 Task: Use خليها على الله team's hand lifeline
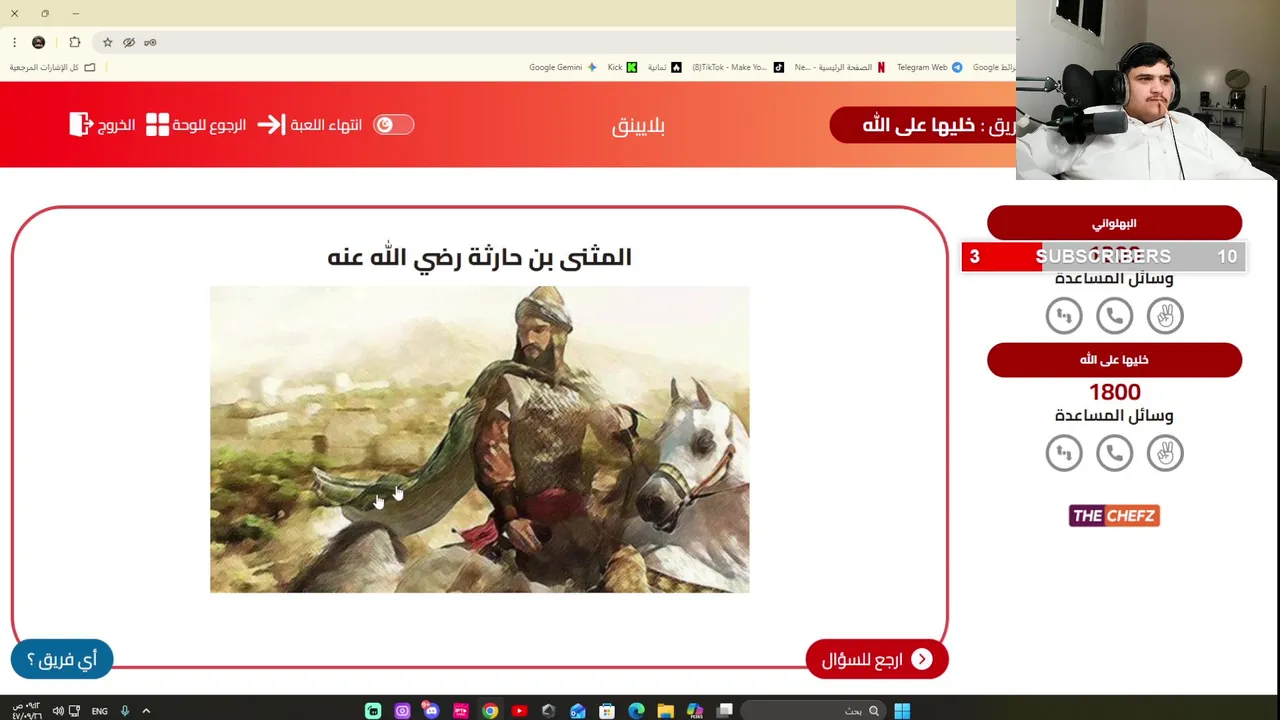1165,453
